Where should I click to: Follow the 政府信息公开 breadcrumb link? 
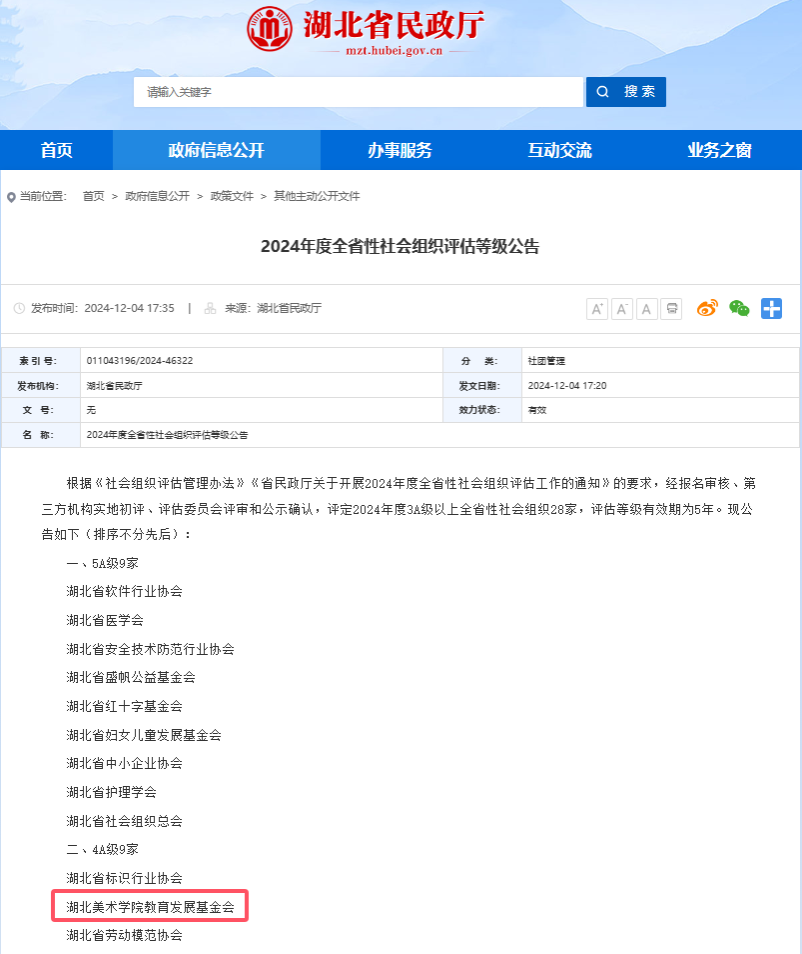pyautogui.click(x=158, y=196)
